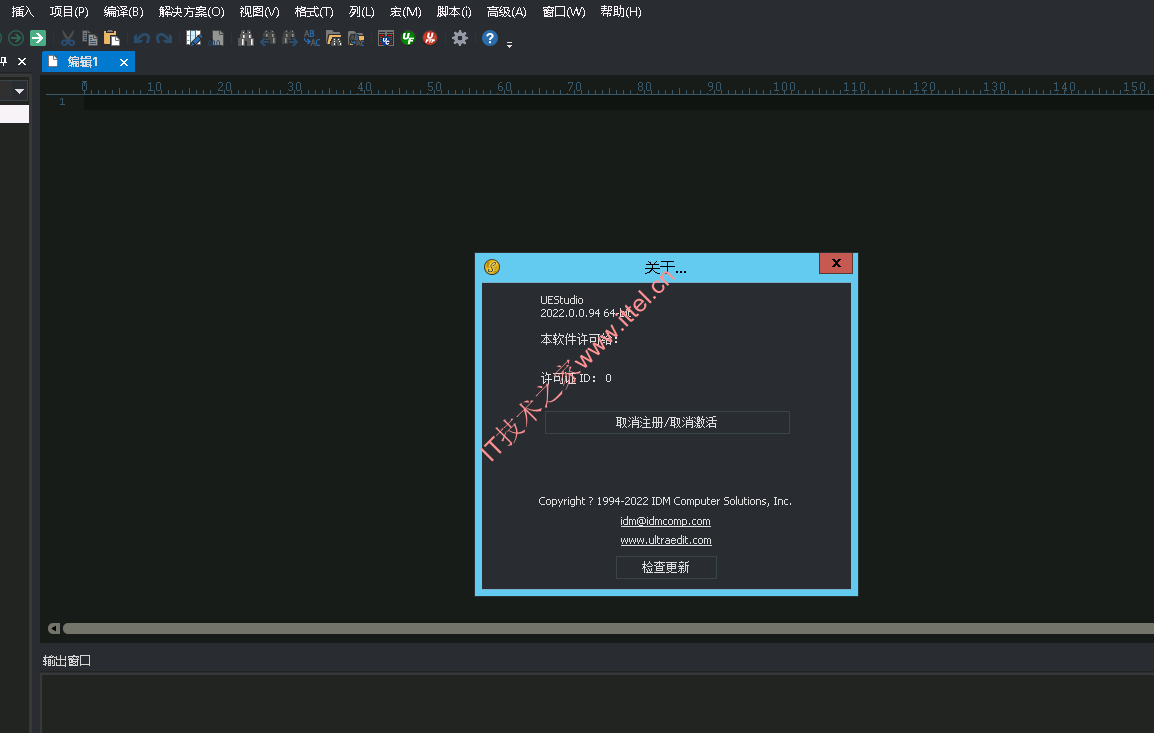Click Find Next binoculars icon
The image size is (1154, 733).
point(290,38)
